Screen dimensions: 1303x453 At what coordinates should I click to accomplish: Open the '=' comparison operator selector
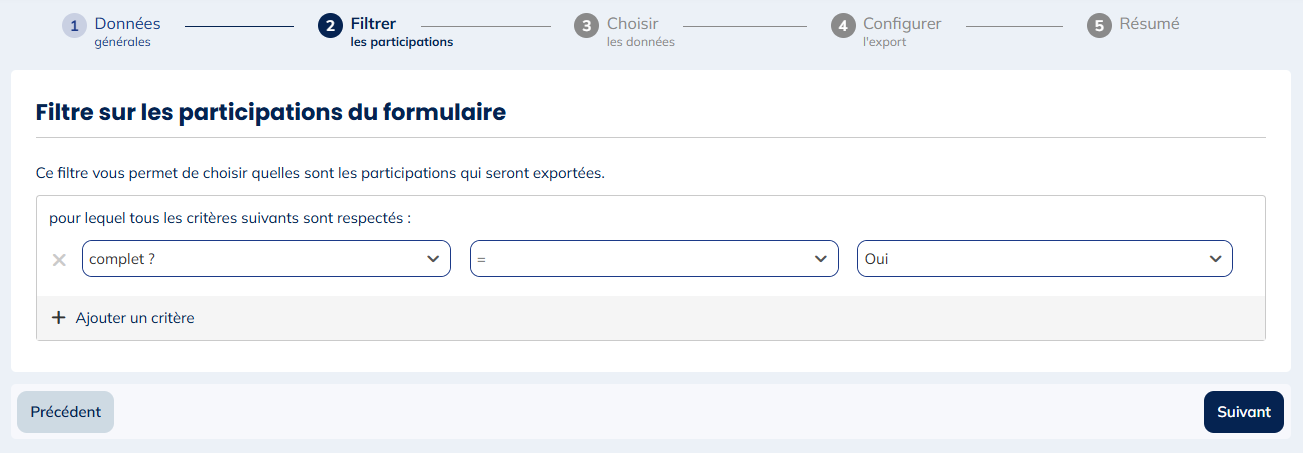654,259
